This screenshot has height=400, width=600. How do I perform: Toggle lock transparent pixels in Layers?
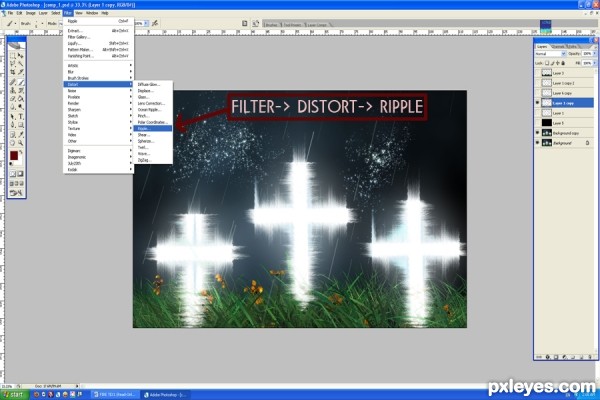(547, 63)
